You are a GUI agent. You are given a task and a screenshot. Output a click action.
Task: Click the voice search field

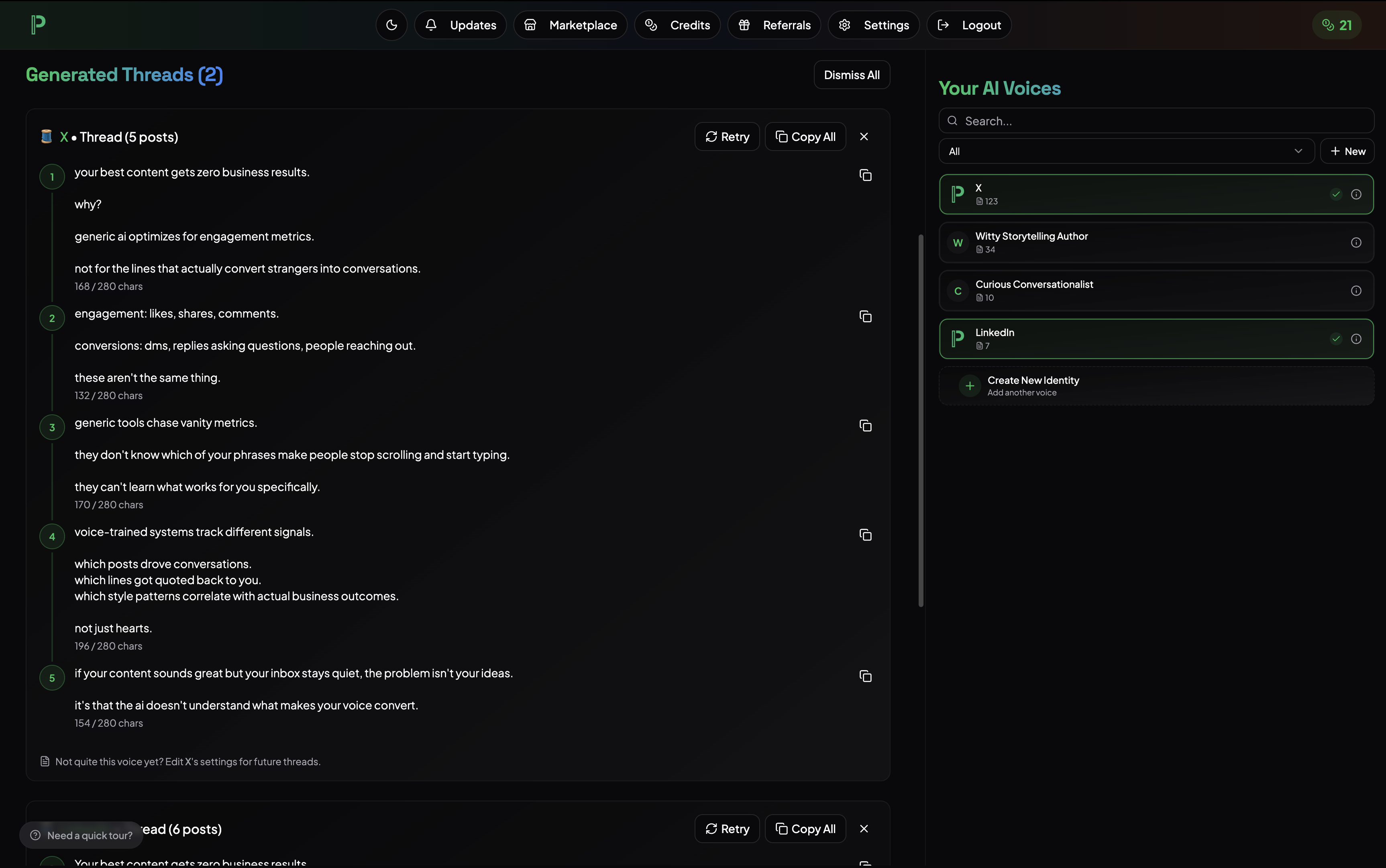(x=1156, y=120)
